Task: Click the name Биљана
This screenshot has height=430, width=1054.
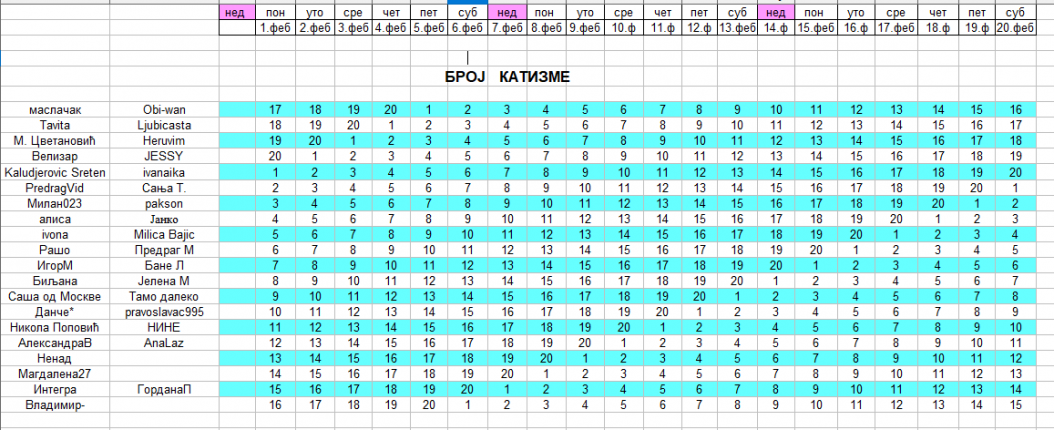Action: (x=55, y=281)
